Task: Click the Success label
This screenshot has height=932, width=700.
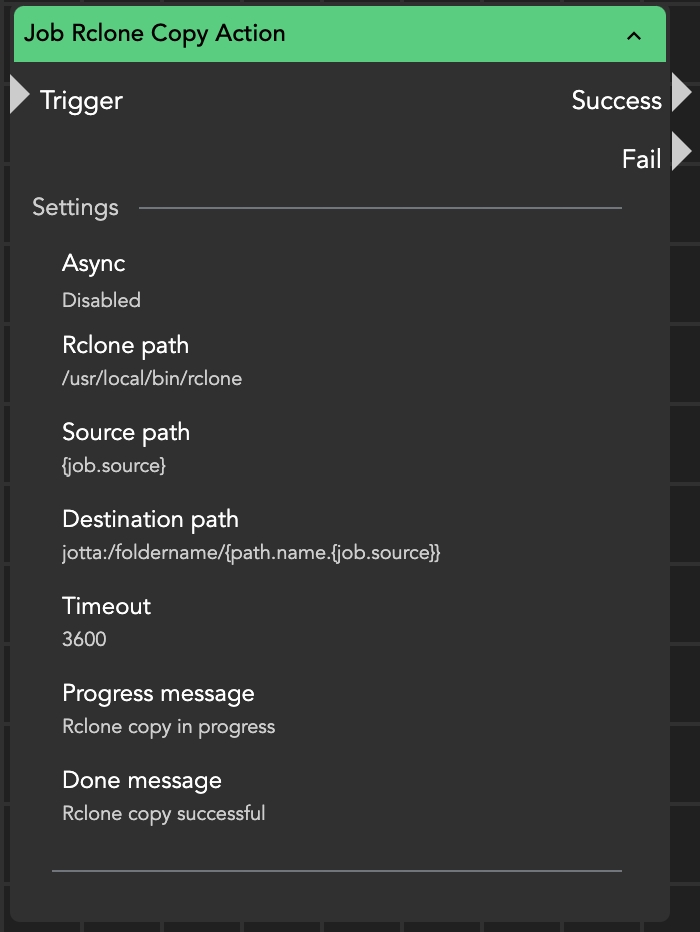Action: (x=616, y=100)
